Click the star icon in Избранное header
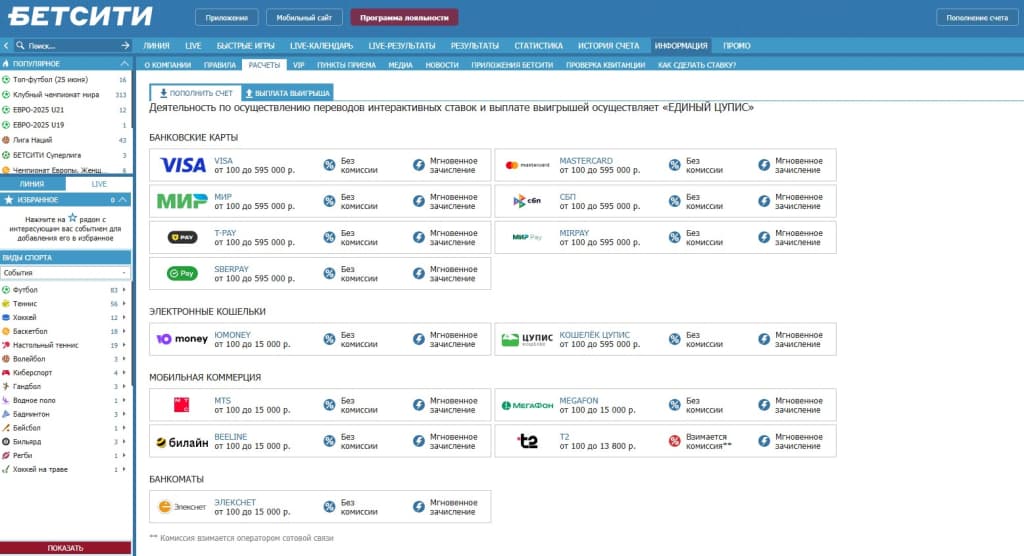The width and height of the screenshot is (1024, 556). 8,200
